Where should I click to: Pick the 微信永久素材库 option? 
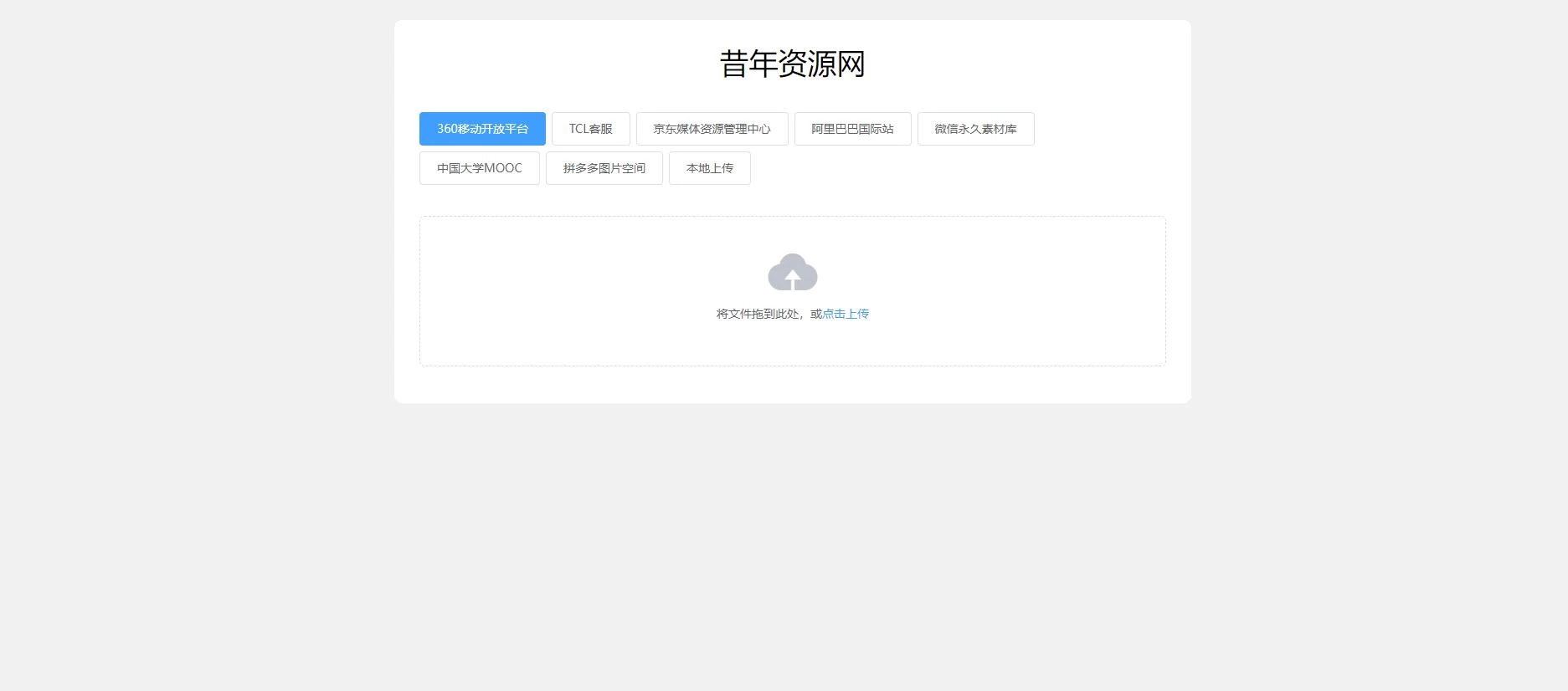click(976, 129)
